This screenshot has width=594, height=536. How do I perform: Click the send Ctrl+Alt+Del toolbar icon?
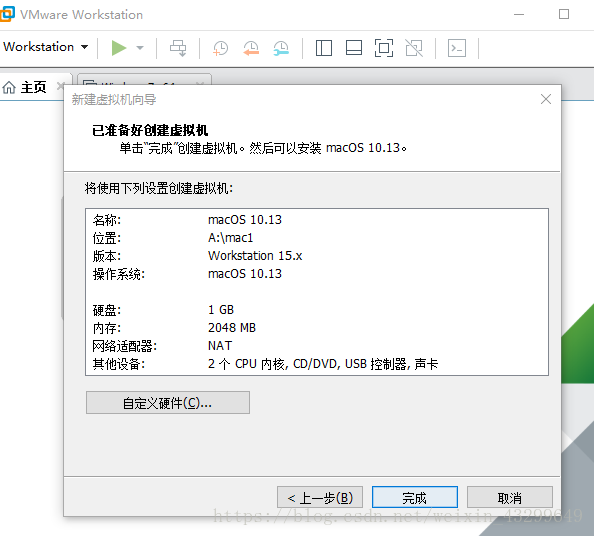click(x=178, y=48)
